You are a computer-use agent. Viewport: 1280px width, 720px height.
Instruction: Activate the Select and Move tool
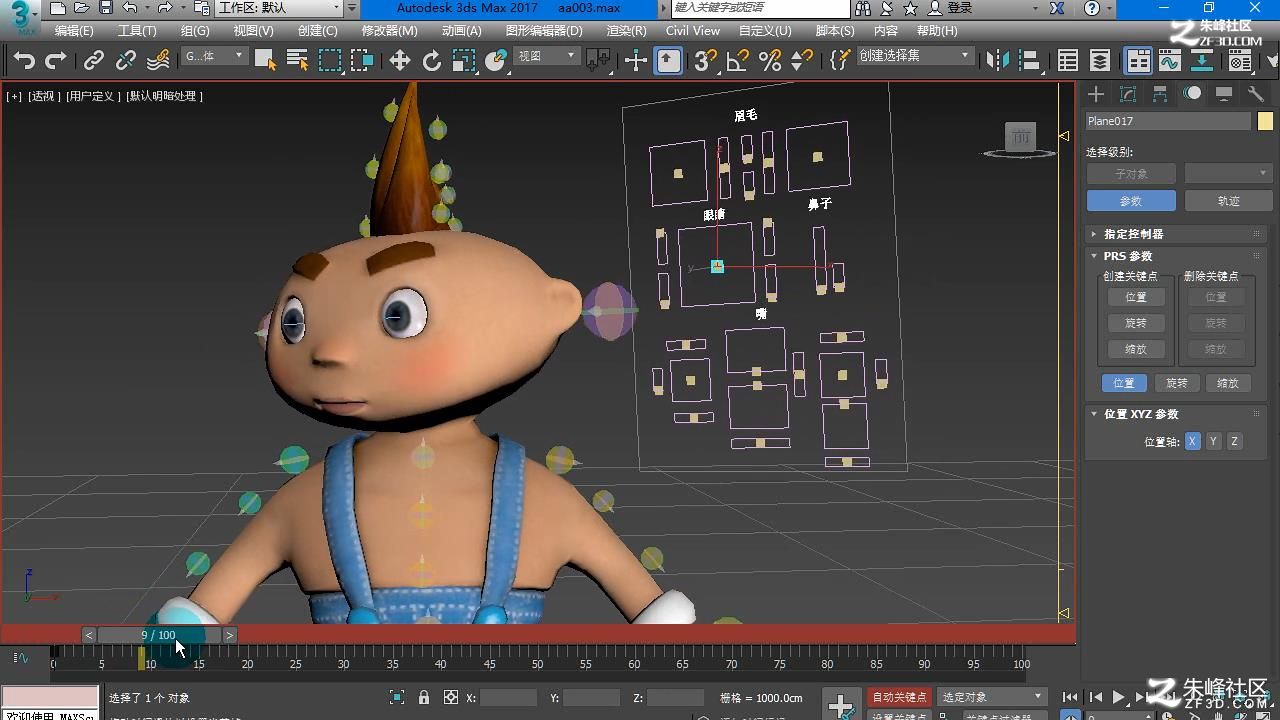[x=400, y=61]
